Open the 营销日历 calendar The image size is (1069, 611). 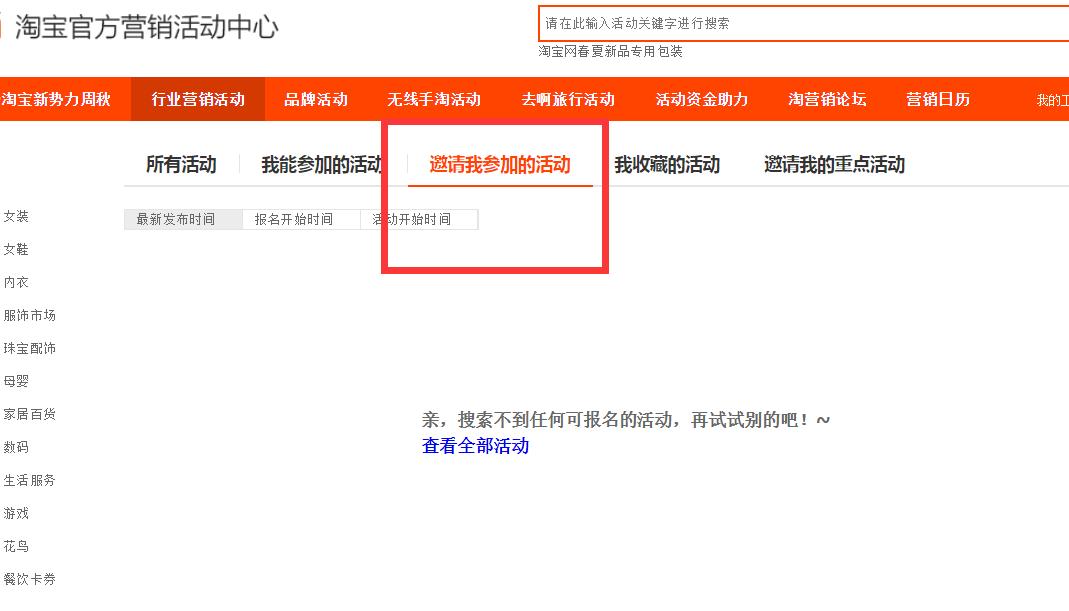(x=937, y=99)
